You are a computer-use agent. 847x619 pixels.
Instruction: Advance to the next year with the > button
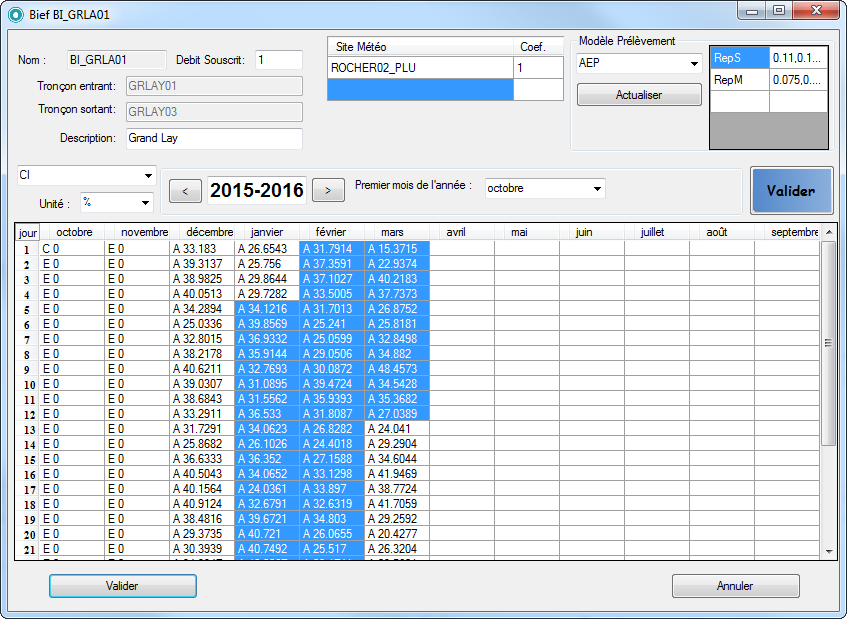click(x=328, y=191)
